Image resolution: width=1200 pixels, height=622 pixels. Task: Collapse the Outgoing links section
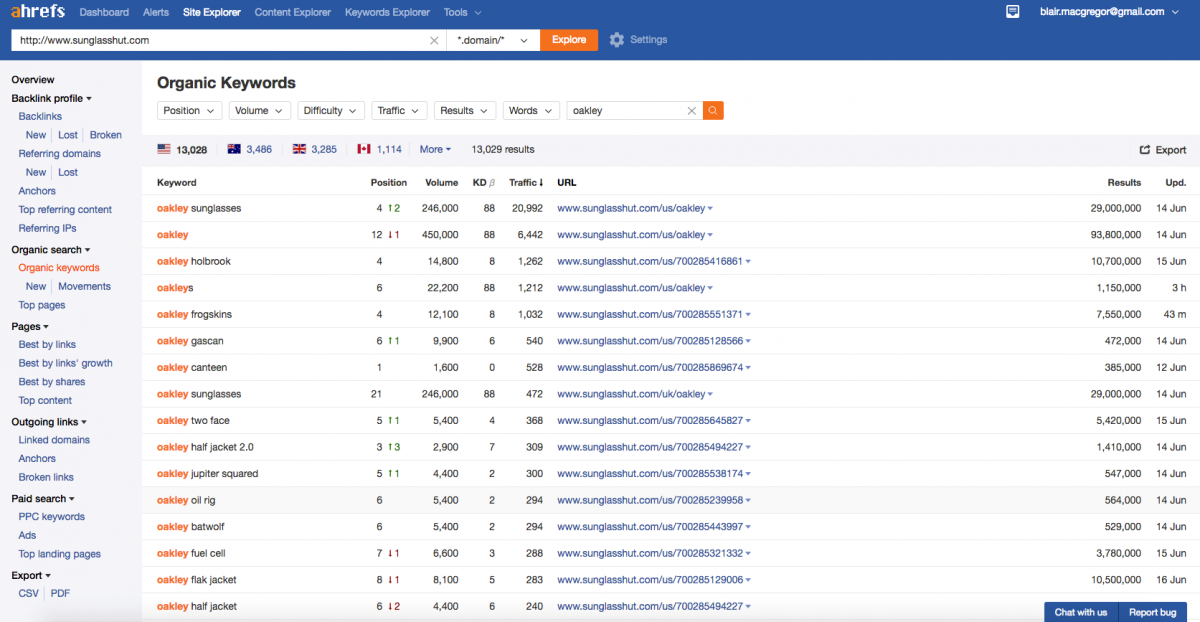49,422
